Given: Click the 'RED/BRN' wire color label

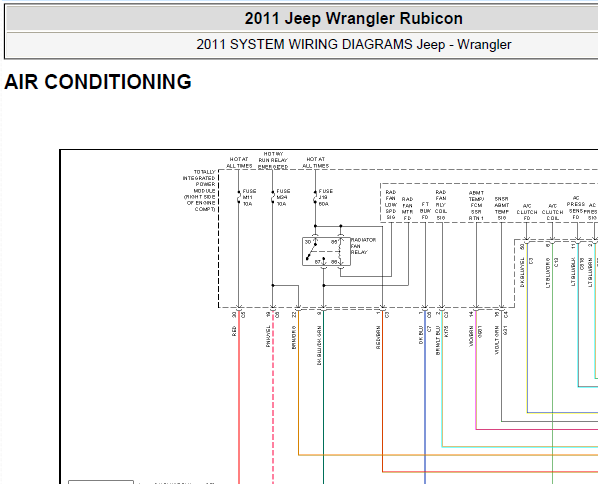Looking at the screenshot, I should (378, 338).
